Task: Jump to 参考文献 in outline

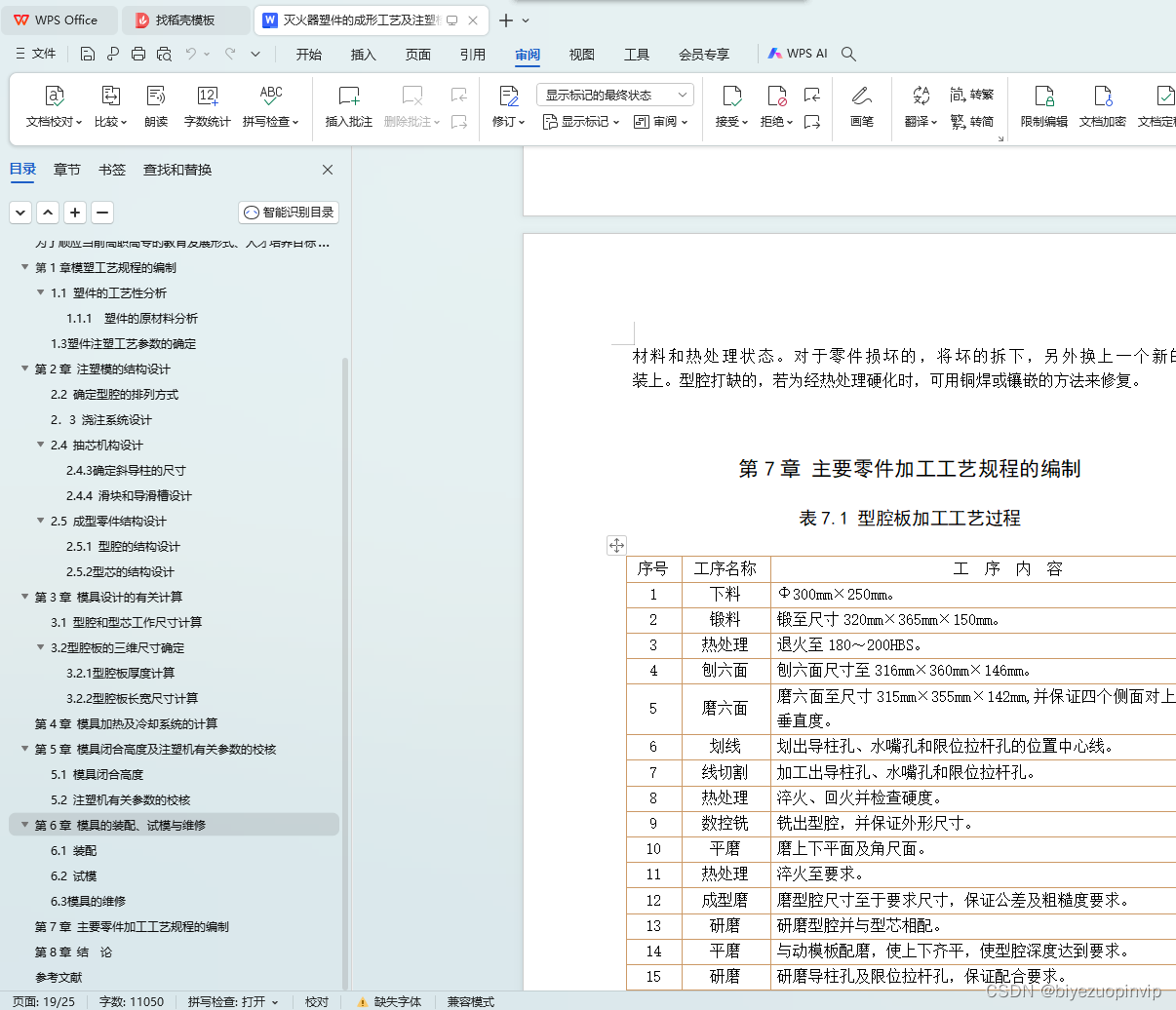Action: 59,977
